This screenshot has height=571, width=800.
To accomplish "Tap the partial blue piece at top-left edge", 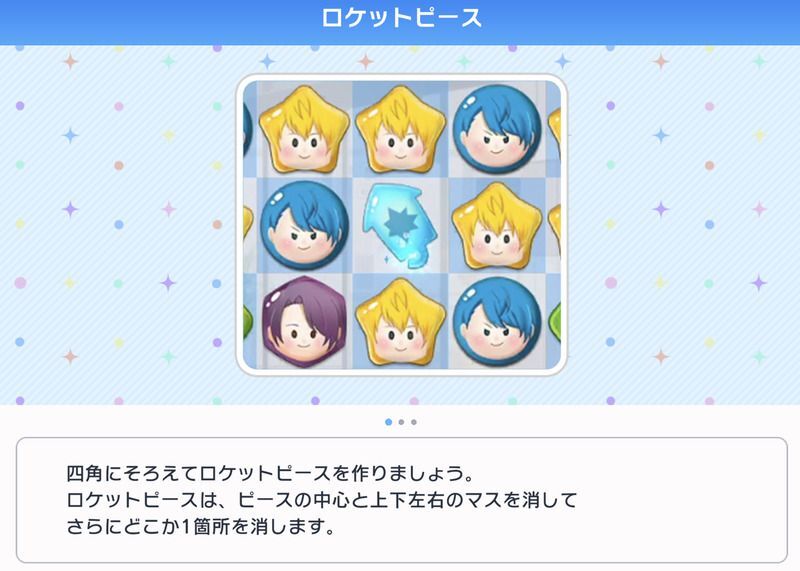I will (x=247, y=130).
